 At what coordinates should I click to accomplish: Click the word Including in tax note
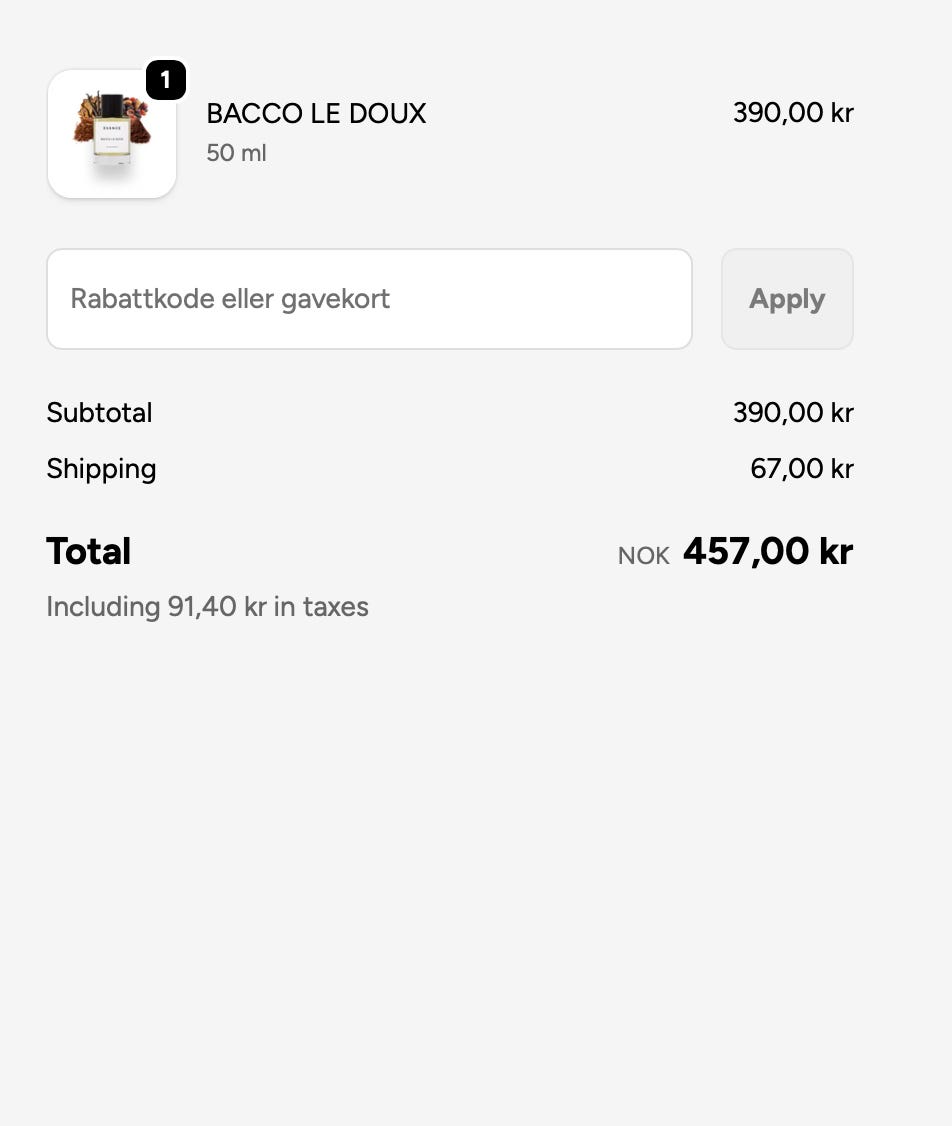[x=103, y=607]
